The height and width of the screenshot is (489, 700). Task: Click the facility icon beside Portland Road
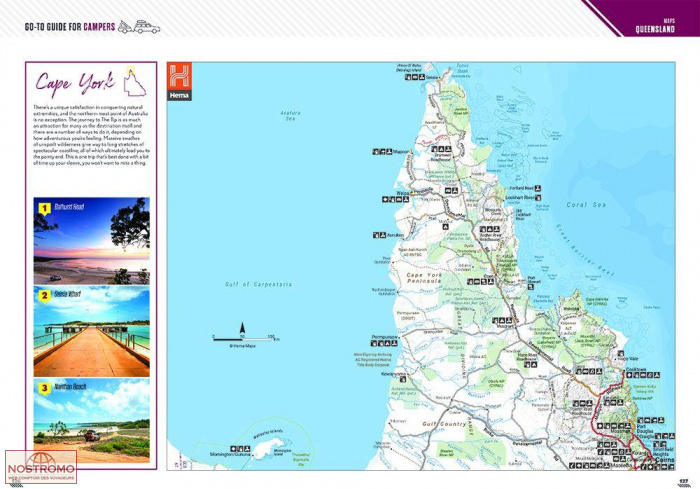(538, 188)
